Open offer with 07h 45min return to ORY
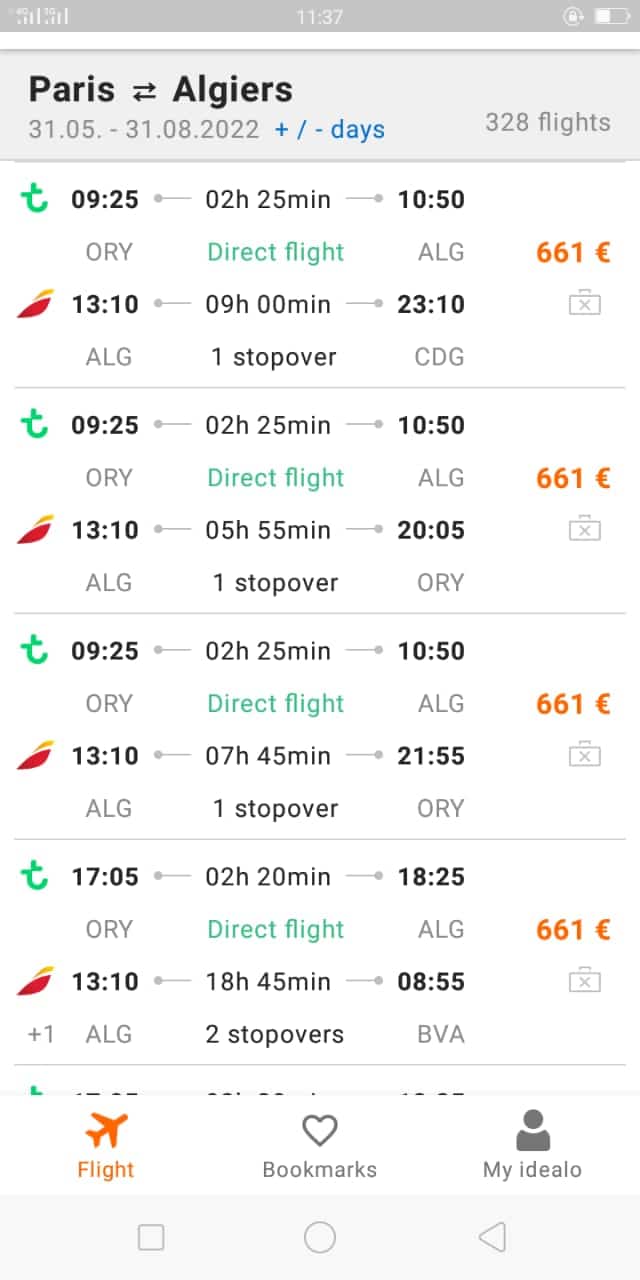The image size is (640, 1280). (x=320, y=726)
